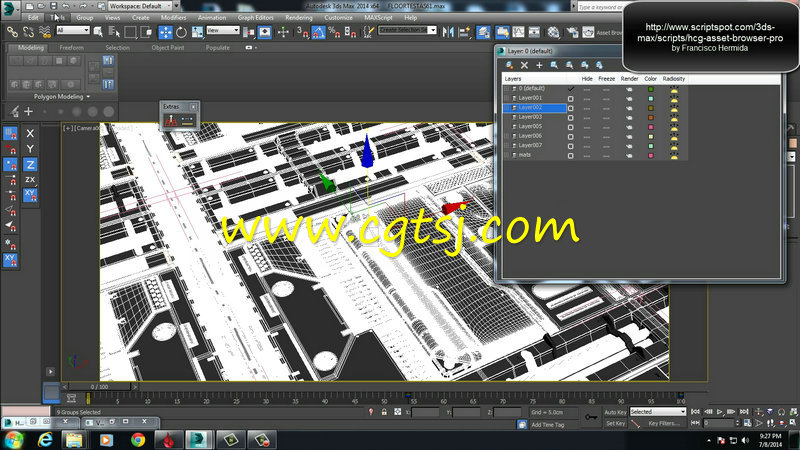Image resolution: width=800 pixels, height=450 pixels.
Task: Click Delete layer X icon in Layer dialog
Action: pyautogui.click(x=524, y=65)
